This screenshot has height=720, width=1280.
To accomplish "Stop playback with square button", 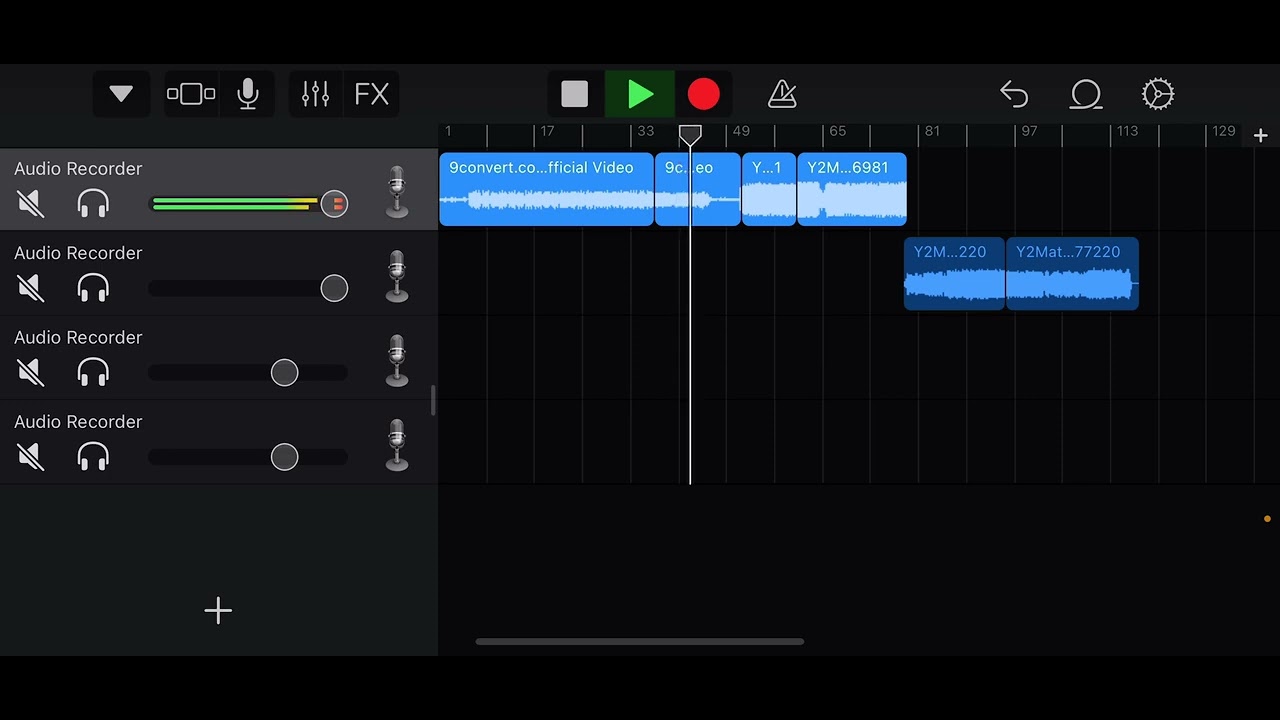I will point(575,94).
